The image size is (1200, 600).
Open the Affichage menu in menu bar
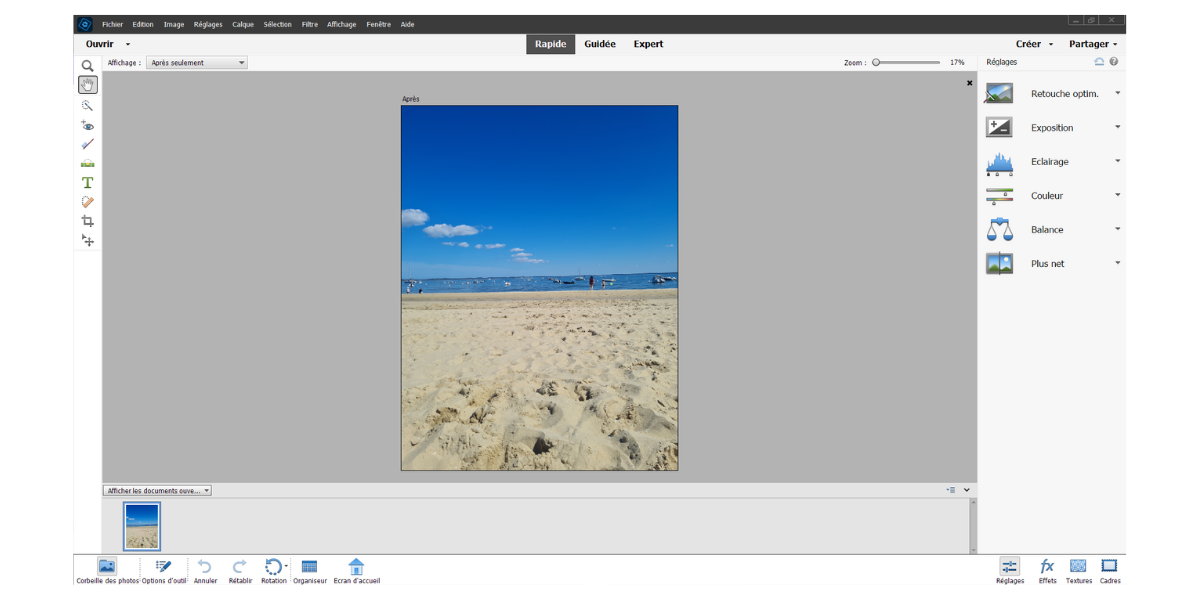(x=342, y=24)
